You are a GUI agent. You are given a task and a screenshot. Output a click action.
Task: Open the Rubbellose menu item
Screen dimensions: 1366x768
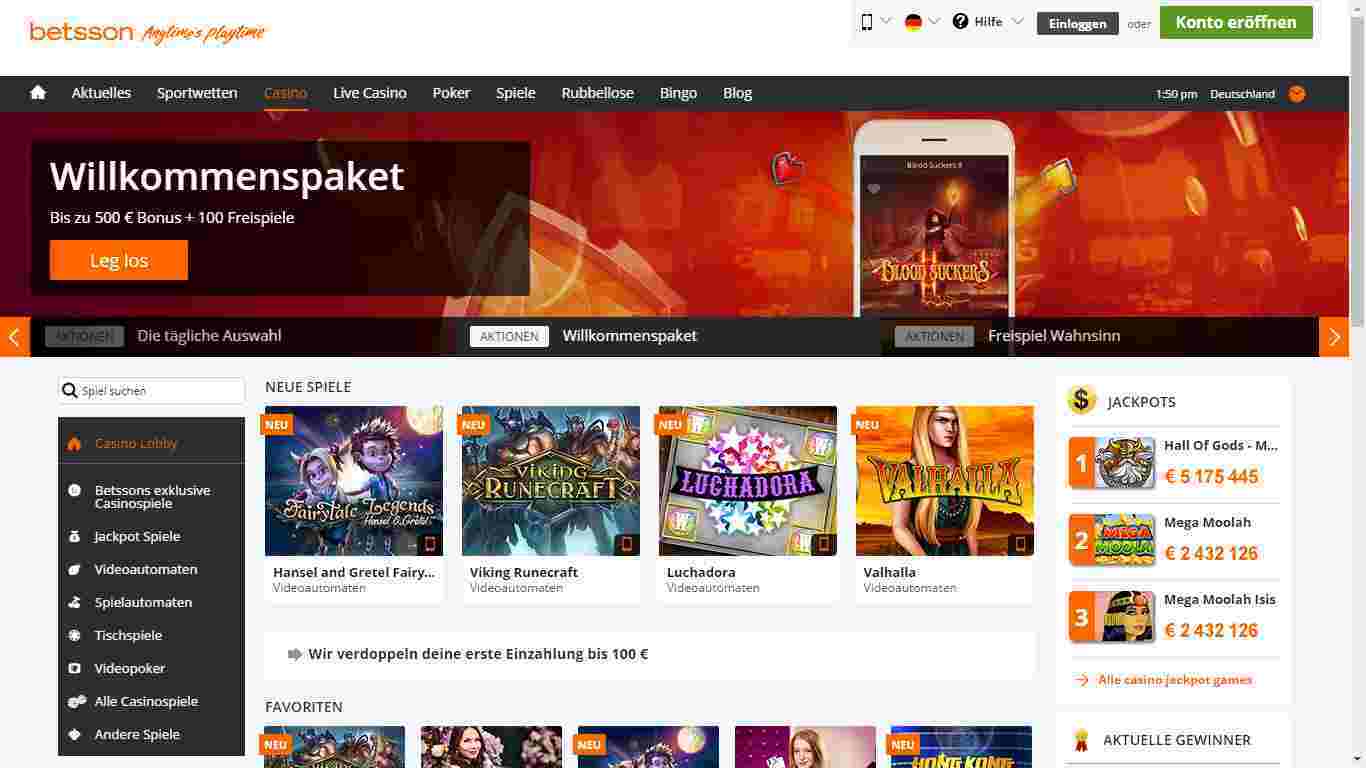(598, 93)
